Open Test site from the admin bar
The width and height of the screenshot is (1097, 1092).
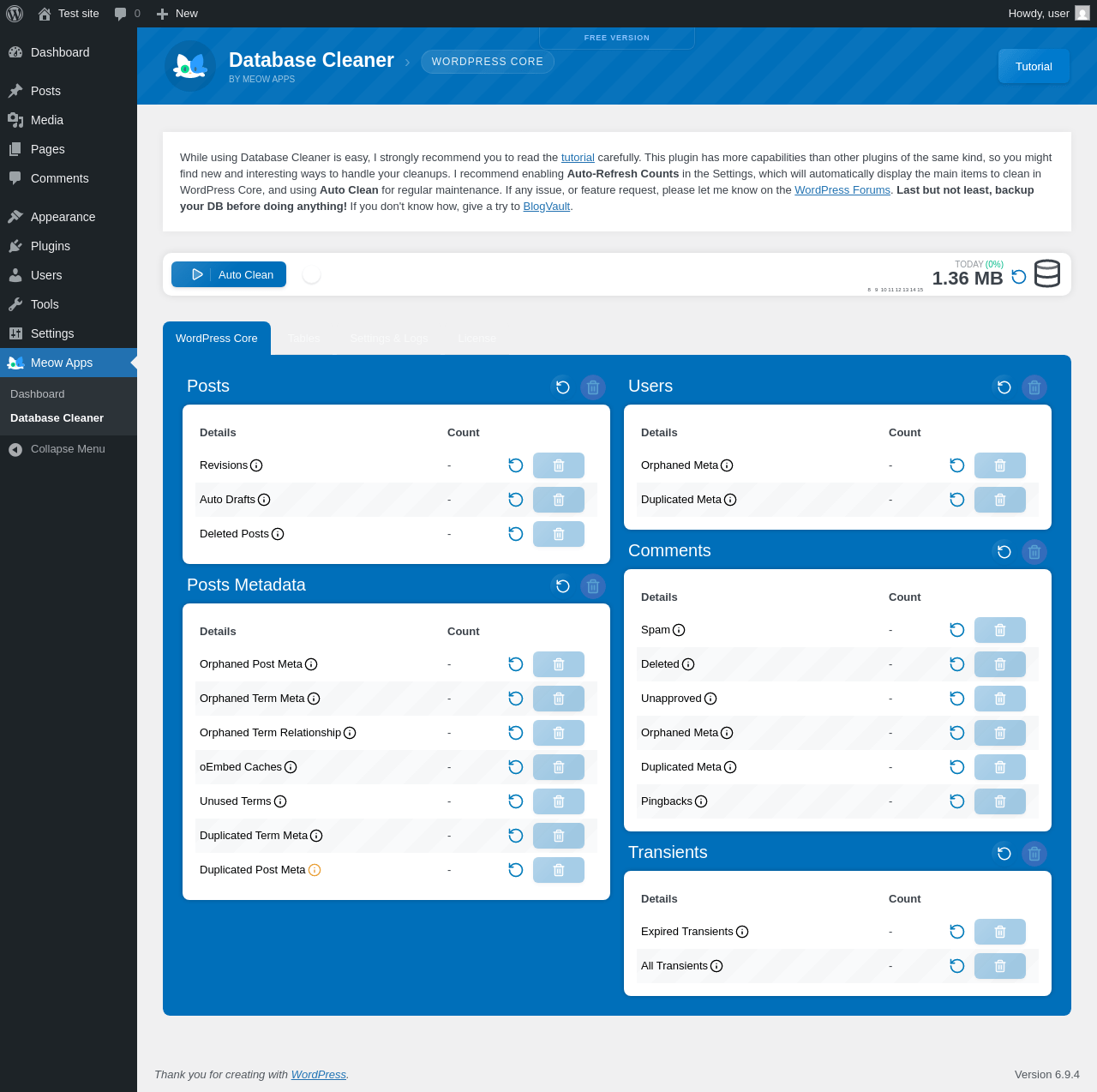pos(69,14)
